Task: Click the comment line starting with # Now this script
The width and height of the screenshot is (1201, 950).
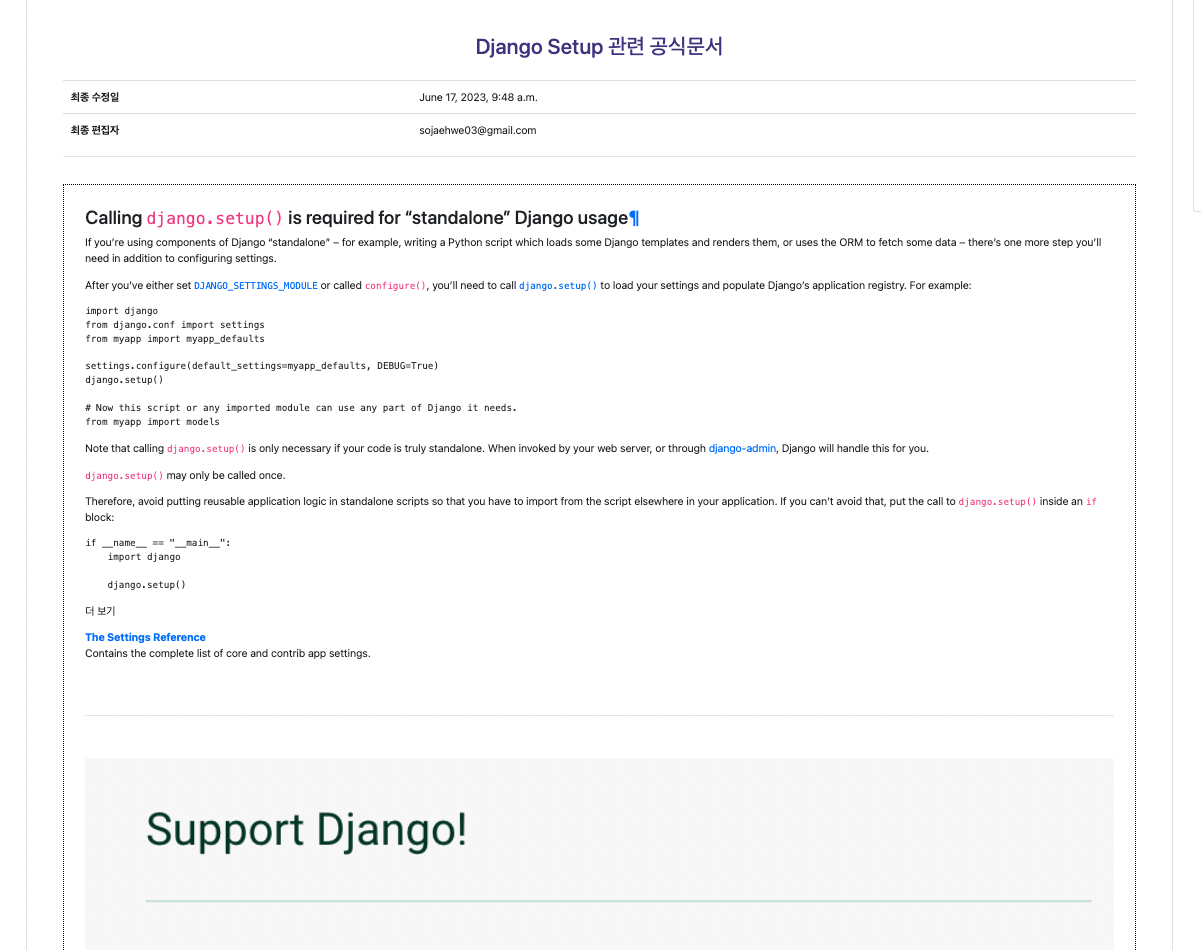Action: [x=301, y=408]
